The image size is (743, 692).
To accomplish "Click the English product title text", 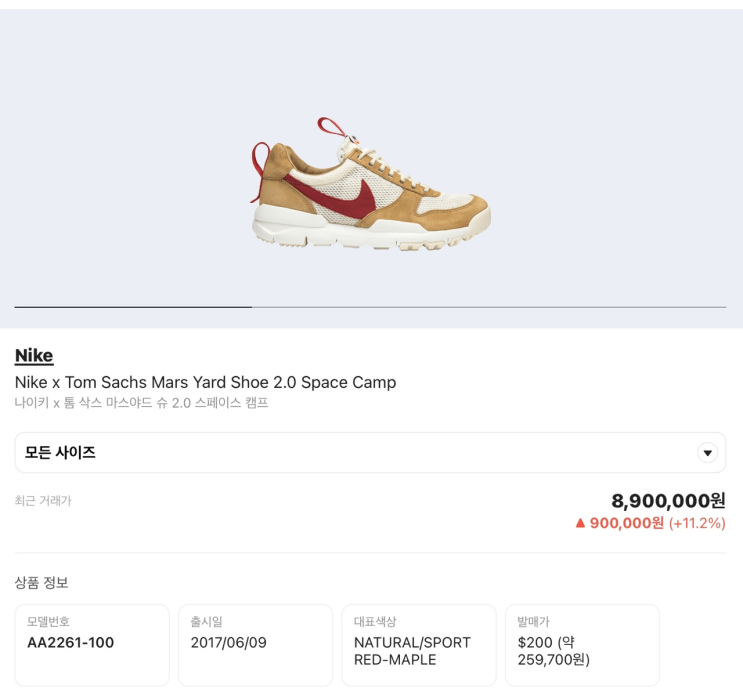I will click(205, 382).
